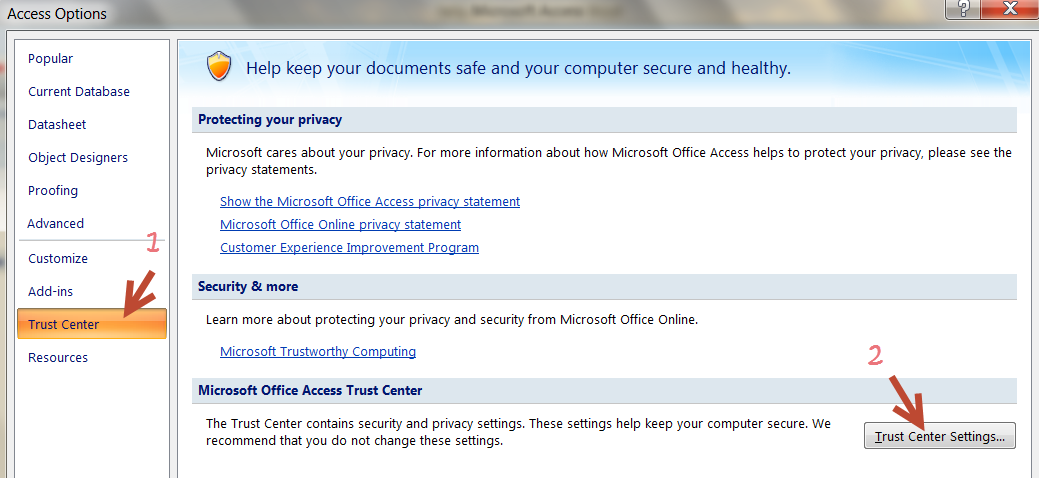Open the Current Database category
Image resolution: width=1039 pixels, height=478 pixels.
79,92
